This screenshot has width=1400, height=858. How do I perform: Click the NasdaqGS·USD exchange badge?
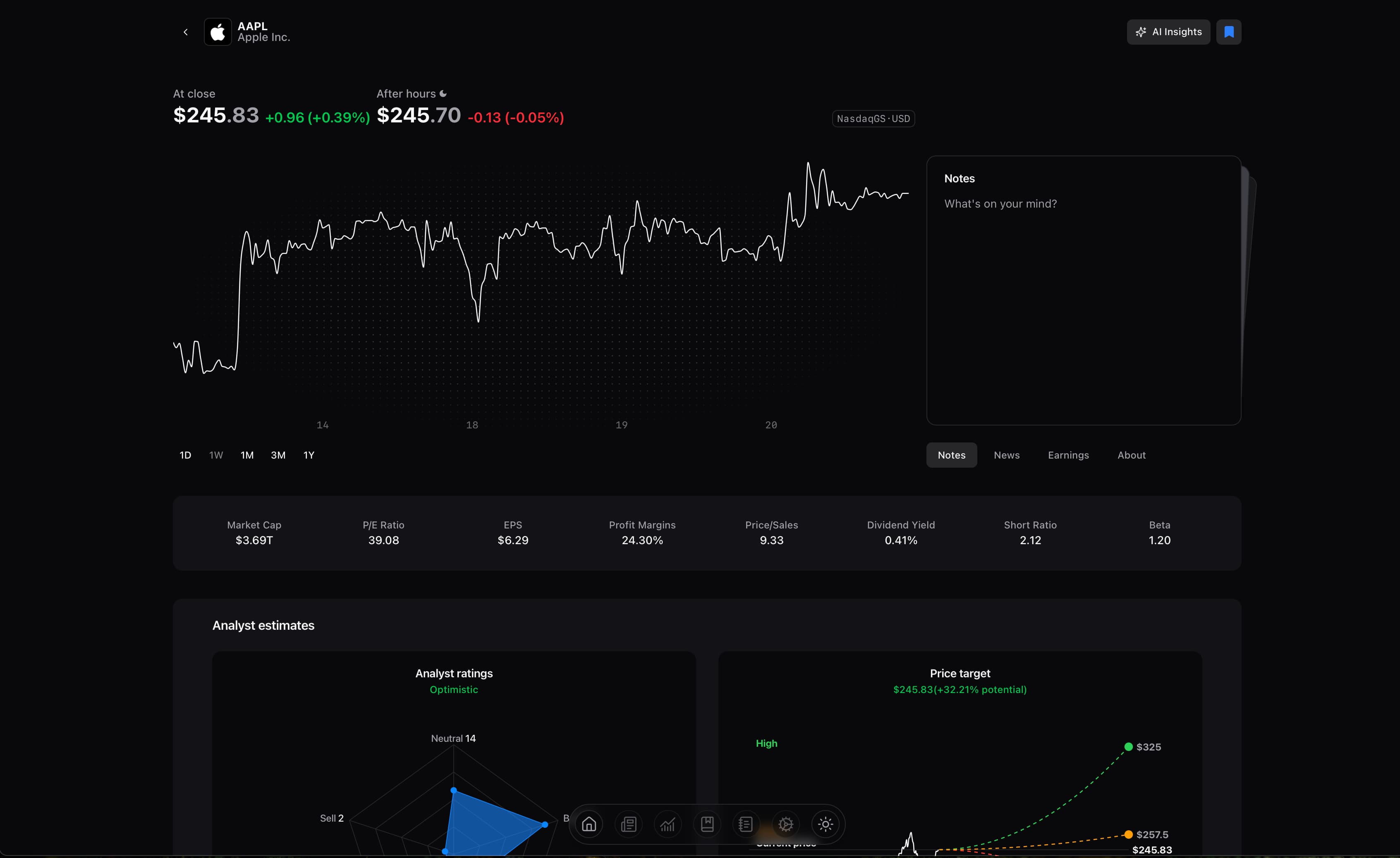[x=874, y=119]
